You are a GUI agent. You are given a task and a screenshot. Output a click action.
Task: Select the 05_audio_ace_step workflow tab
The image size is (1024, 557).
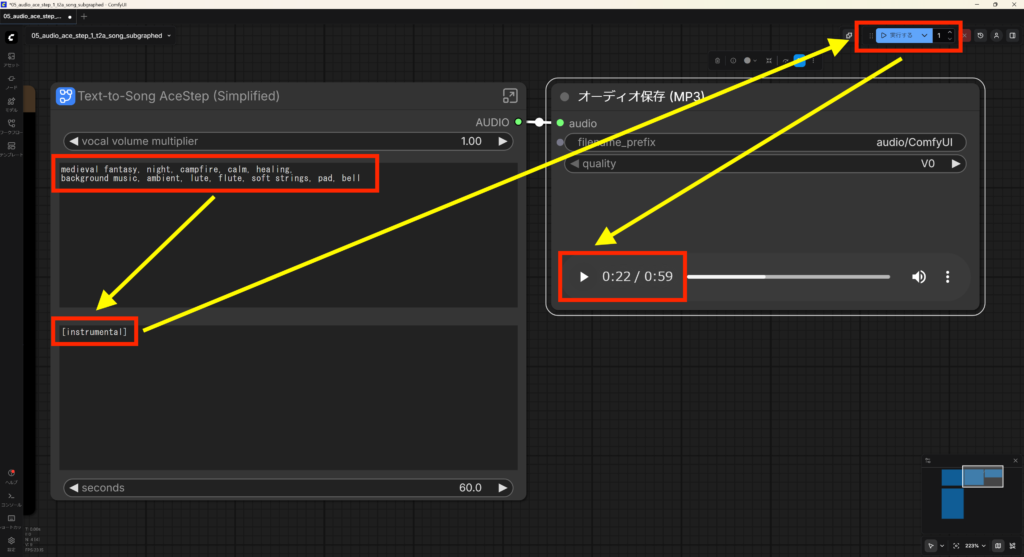coord(35,17)
